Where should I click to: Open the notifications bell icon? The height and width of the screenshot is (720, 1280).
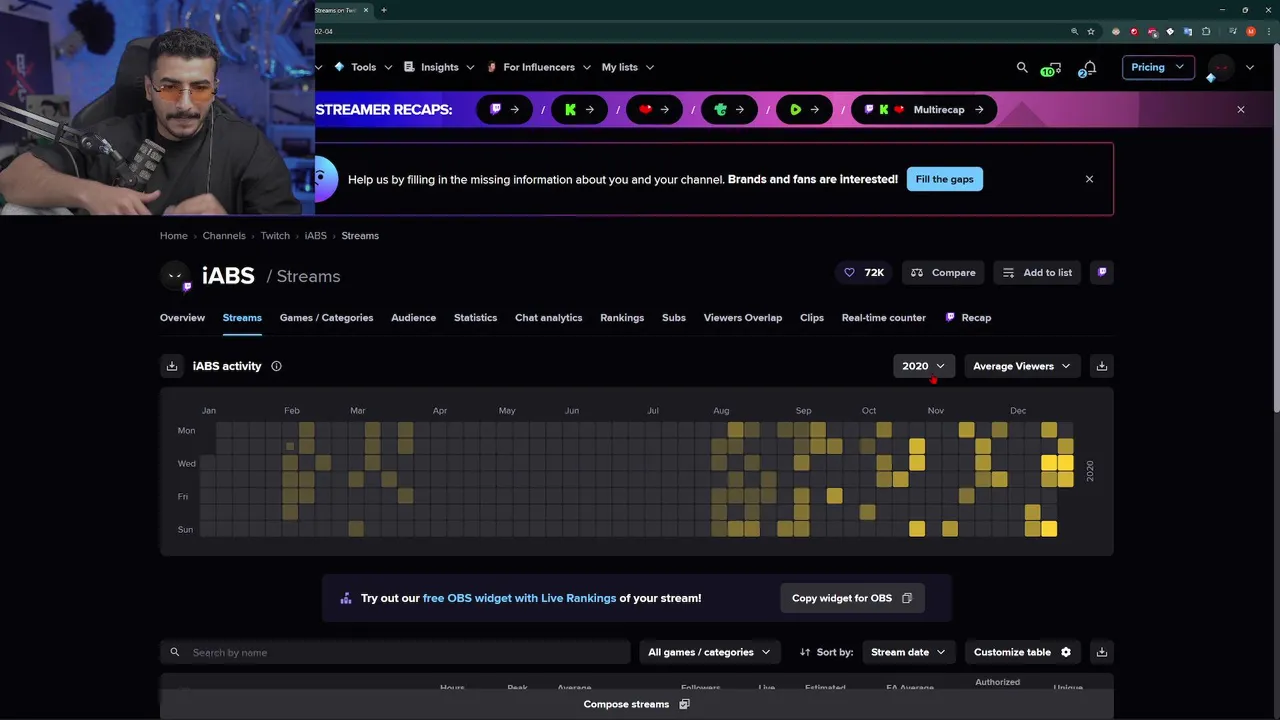click(1088, 68)
